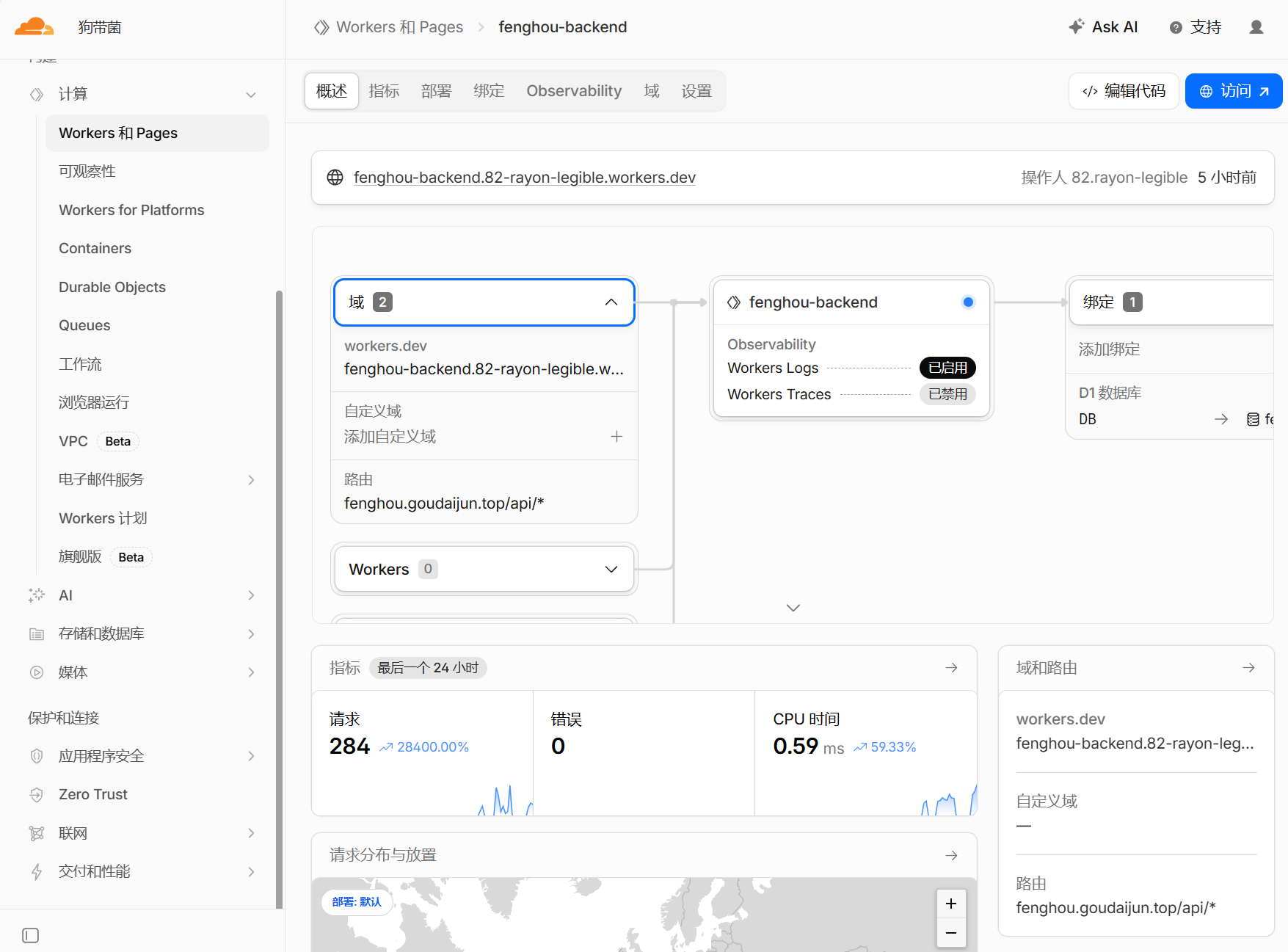Click the 部署: 默认 map badge
1288x952 pixels.
pos(357,902)
